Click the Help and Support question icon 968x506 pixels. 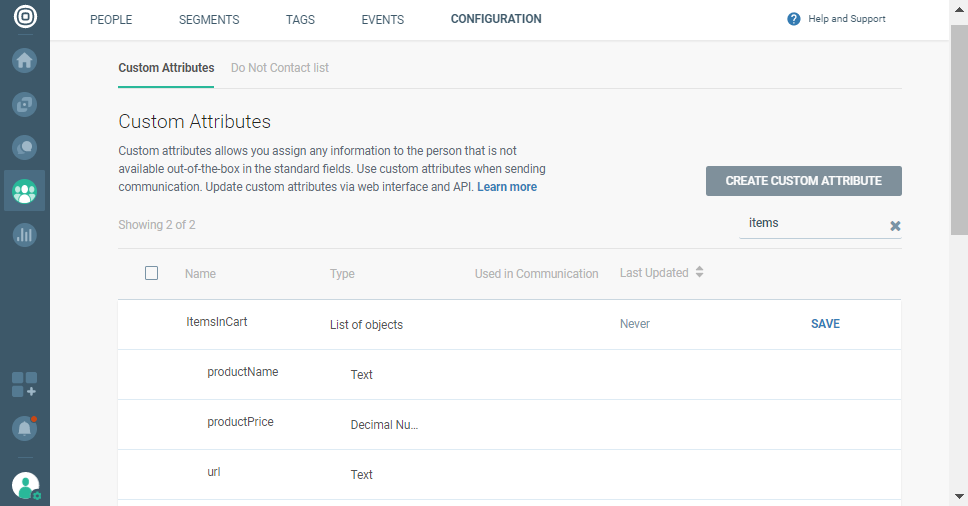794,19
